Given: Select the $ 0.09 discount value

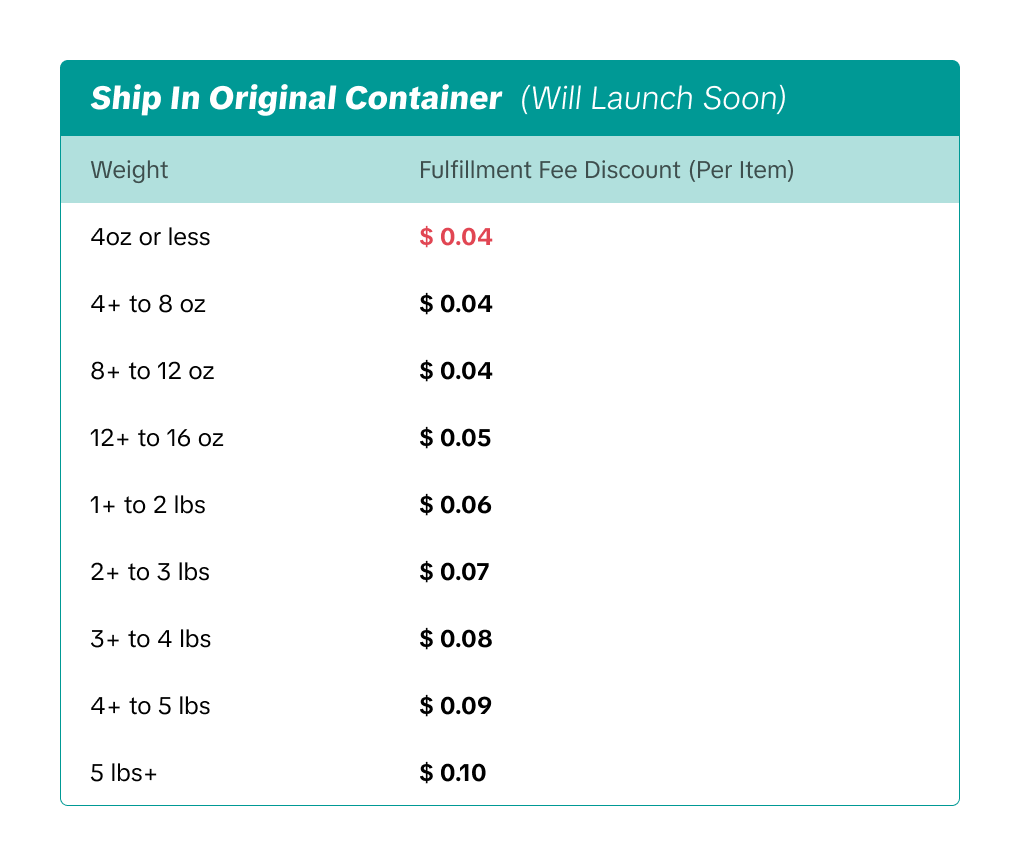Looking at the screenshot, I should [455, 706].
